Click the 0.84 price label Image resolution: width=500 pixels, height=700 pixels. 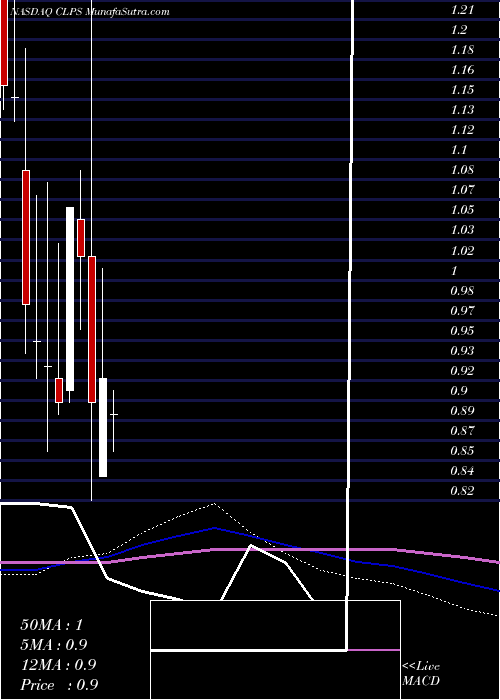(x=462, y=471)
